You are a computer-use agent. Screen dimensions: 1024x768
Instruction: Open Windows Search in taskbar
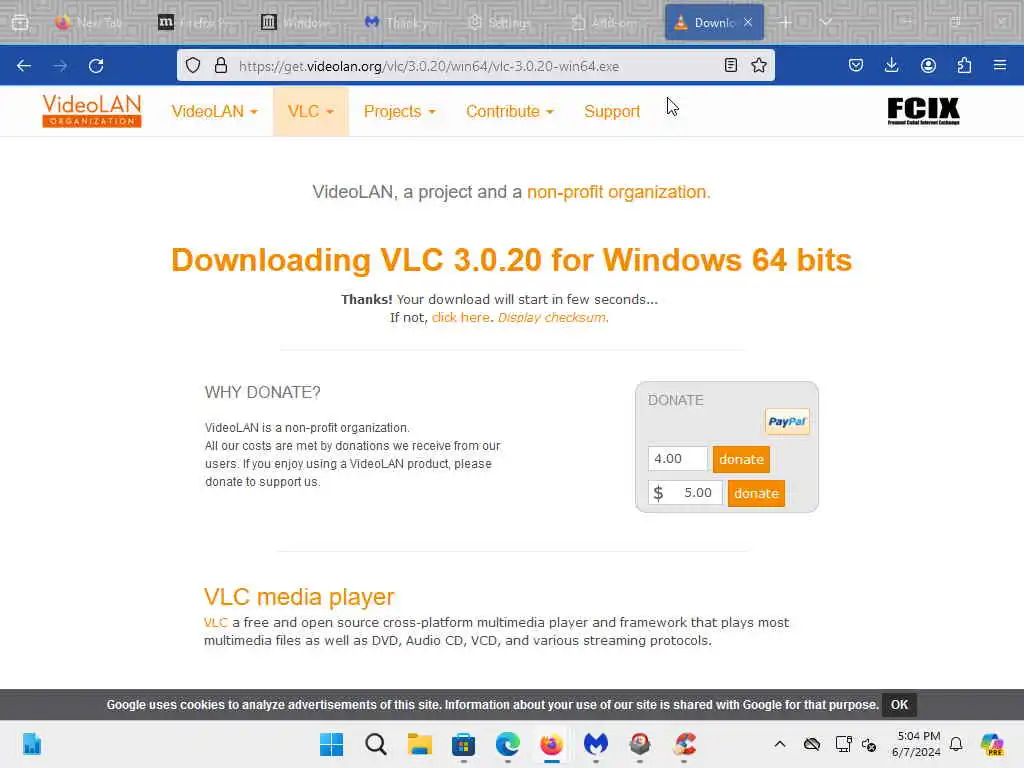[376, 744]
